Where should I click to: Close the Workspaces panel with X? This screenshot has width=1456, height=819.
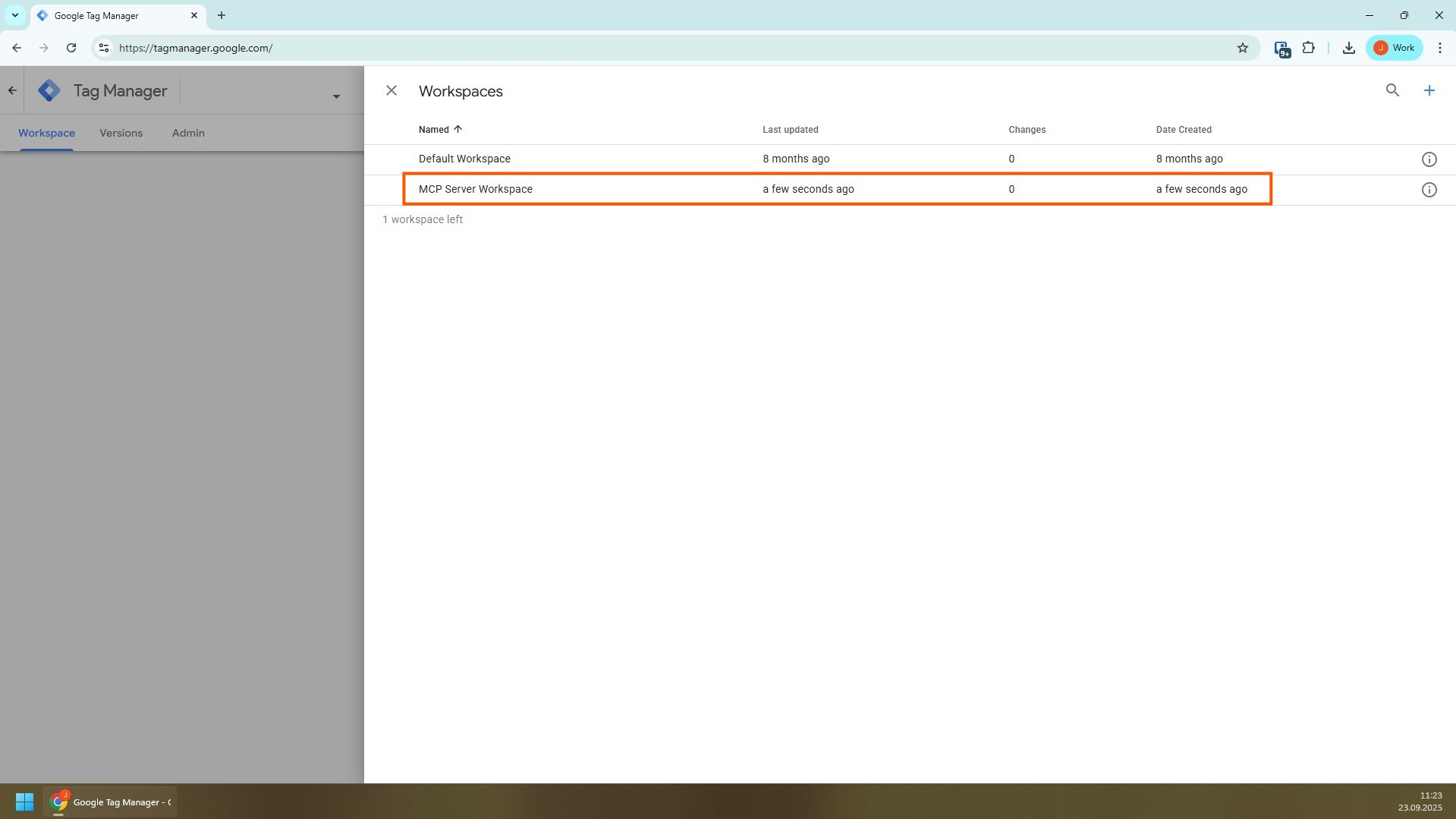point(392,91)
